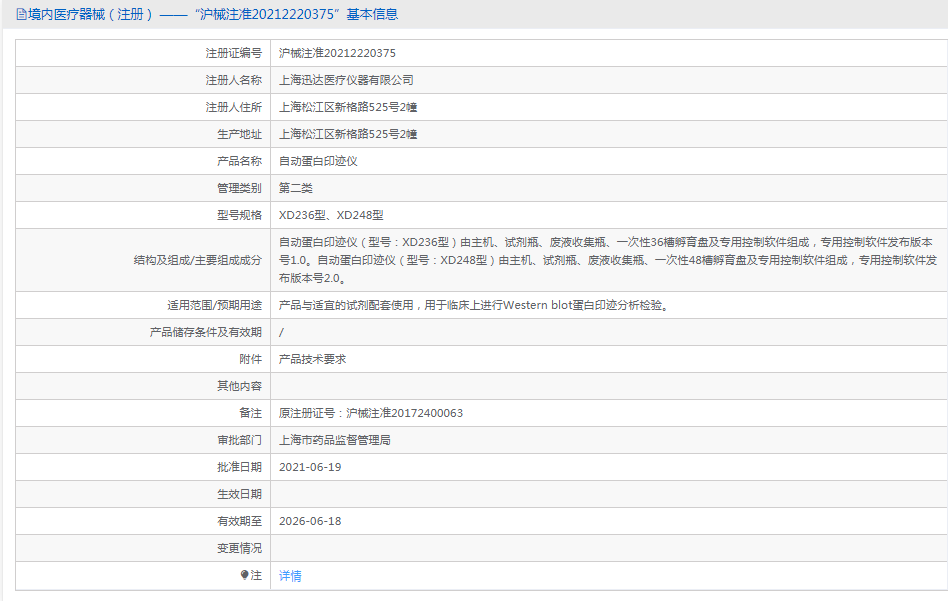
Task: Click attachment entry 产品技术要求
Action: (312, 359)
